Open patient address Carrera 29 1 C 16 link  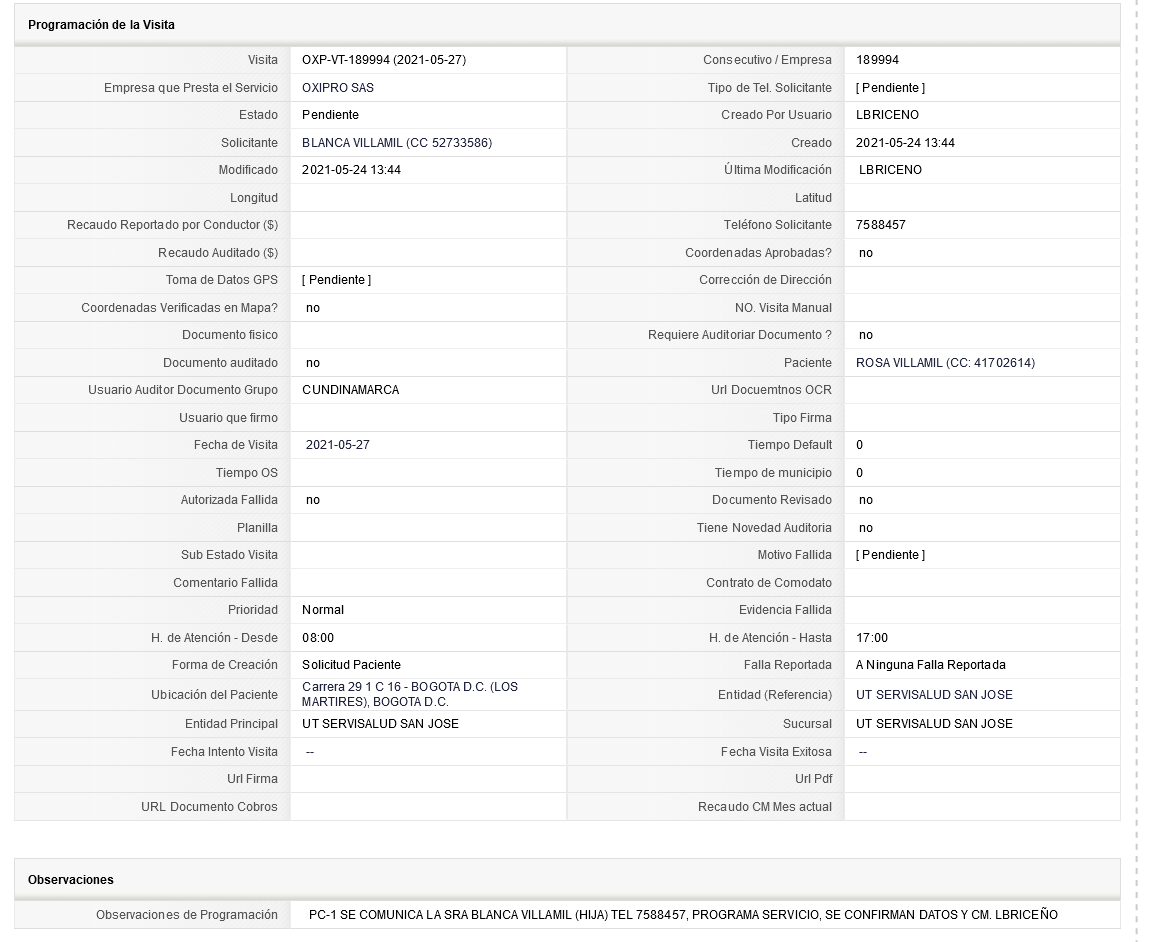click(x=410, y=695)
